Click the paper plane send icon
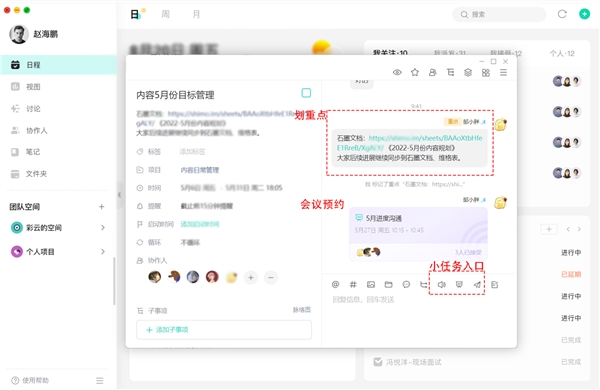The image size is (600, 390). coord(477,284)
